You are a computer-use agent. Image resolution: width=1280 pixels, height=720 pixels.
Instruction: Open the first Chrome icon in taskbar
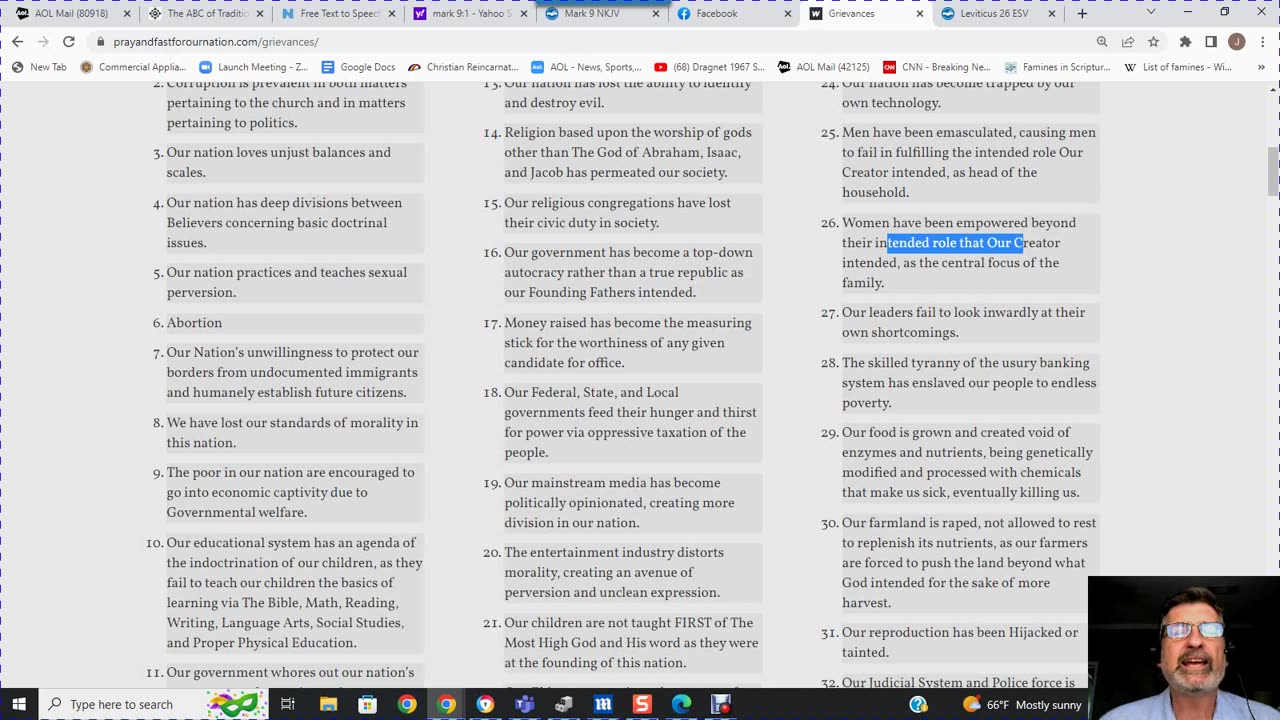(x=407, y=704)
